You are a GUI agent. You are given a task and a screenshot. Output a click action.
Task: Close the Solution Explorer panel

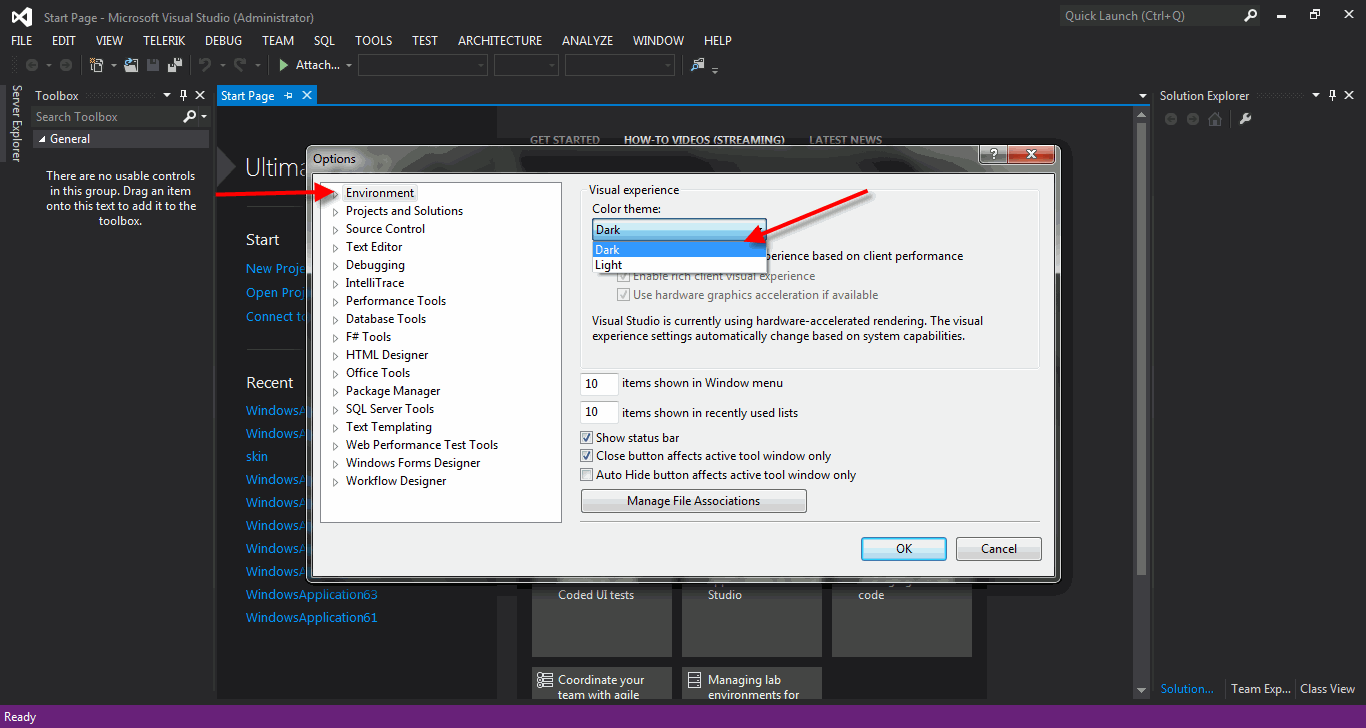pos(1349,96)
